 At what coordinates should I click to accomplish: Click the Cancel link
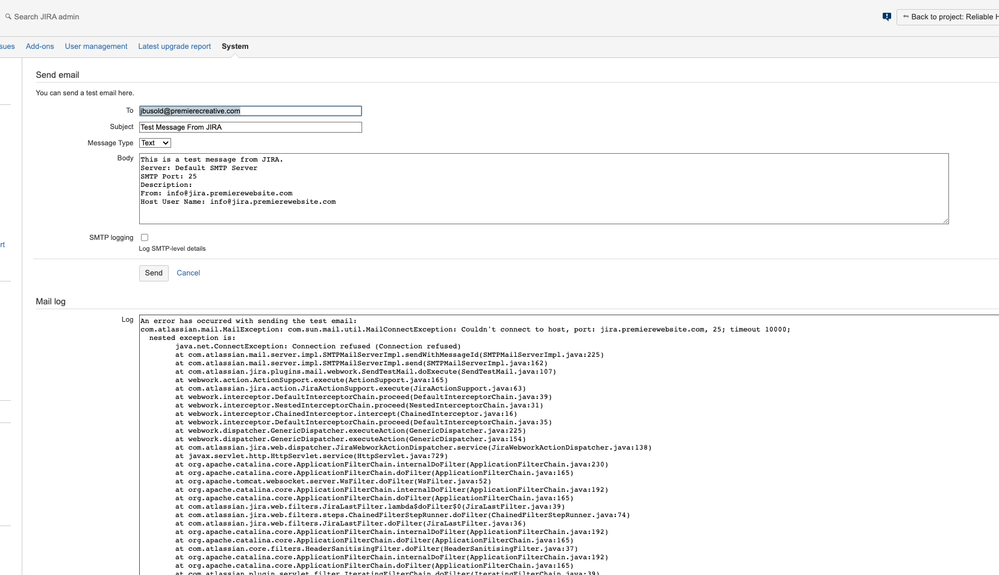coord(188,273)
